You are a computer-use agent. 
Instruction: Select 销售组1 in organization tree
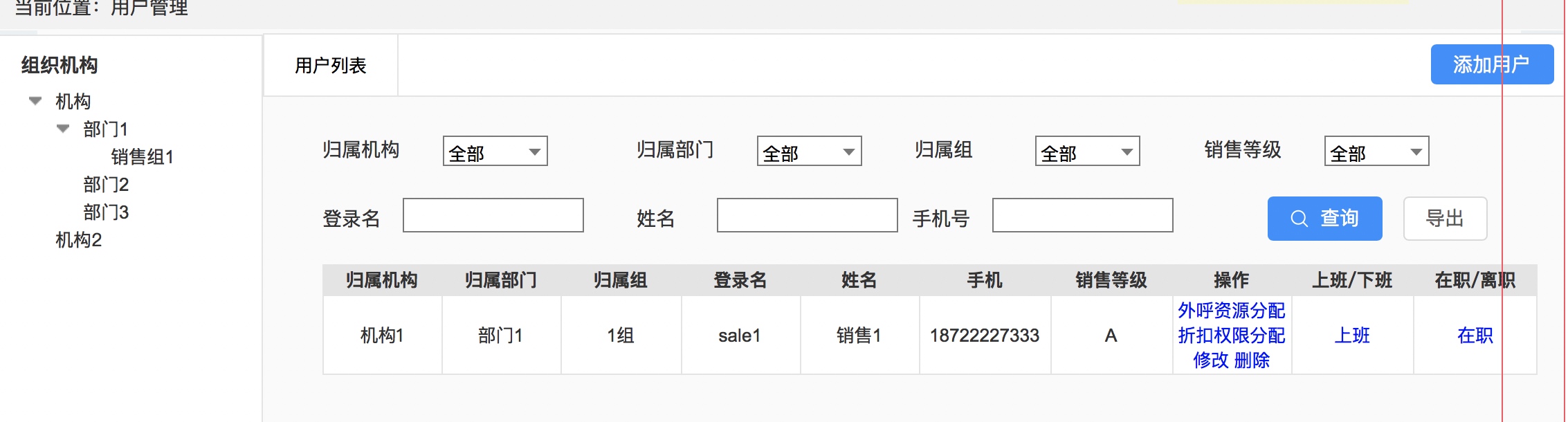[x=143, y=157]
